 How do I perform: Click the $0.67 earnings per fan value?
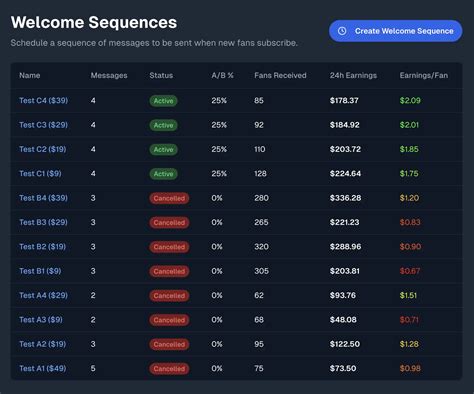coord(410,271)
